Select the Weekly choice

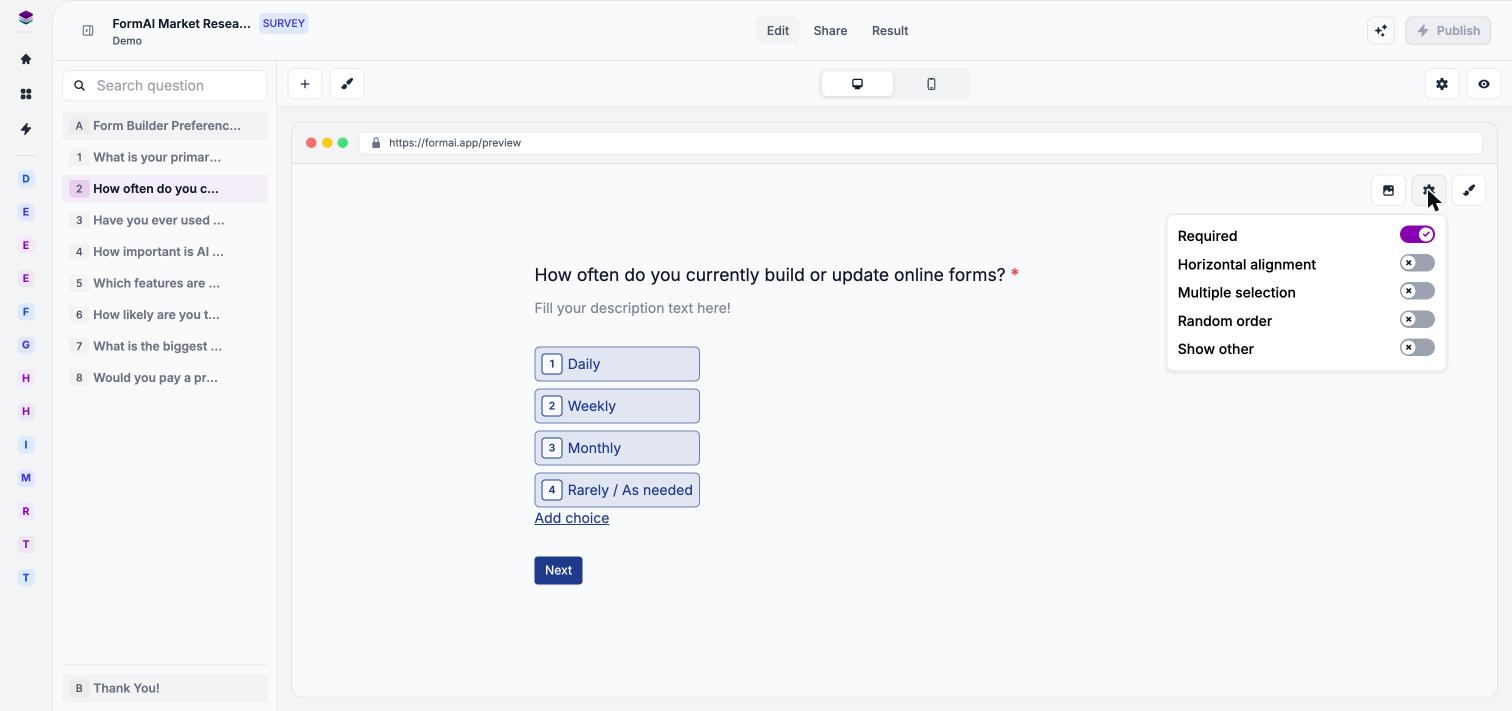point(617,406)
